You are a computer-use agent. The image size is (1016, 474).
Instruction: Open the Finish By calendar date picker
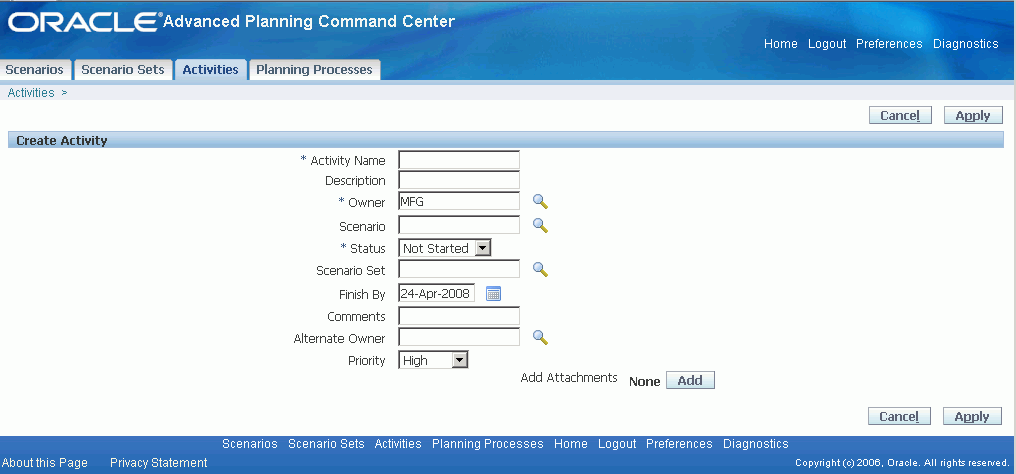(x=494, y=294)
